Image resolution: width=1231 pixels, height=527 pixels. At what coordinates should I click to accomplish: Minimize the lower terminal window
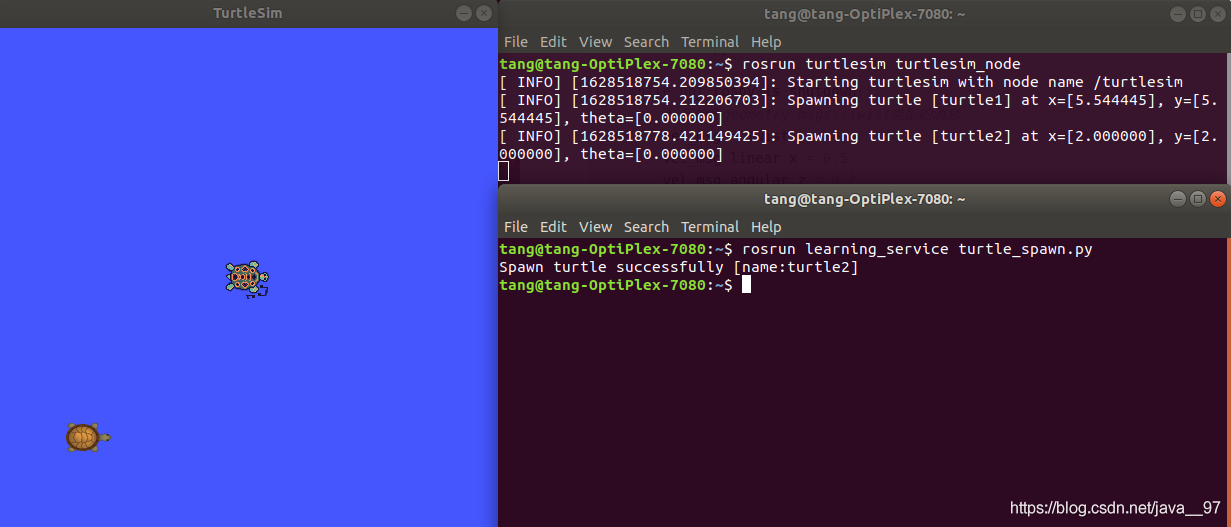(x=1178, y=198)
